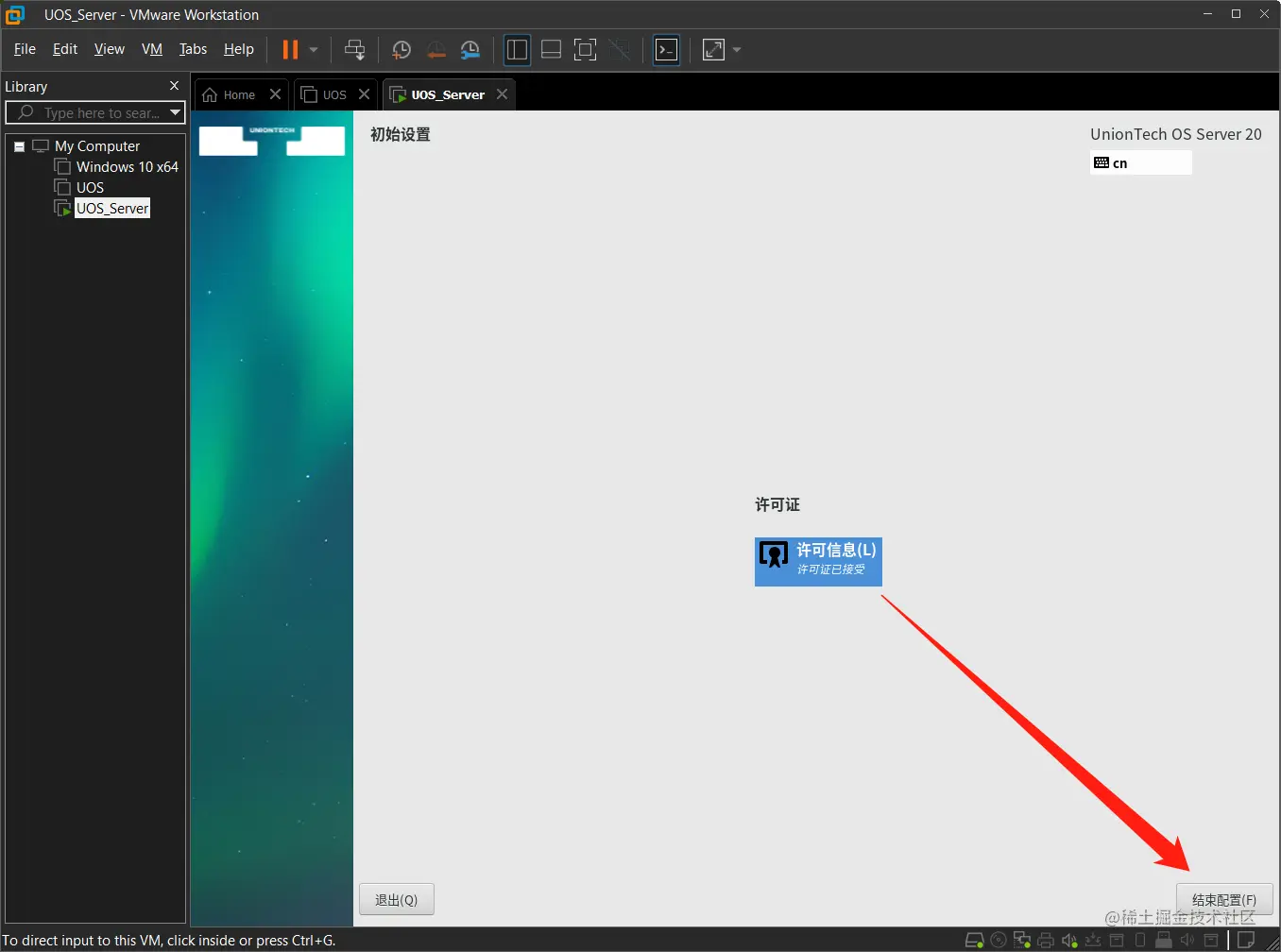Open the cn keyboard layout selector
This screenshot has height=952, width=1281.
(x=1141, y=163)
